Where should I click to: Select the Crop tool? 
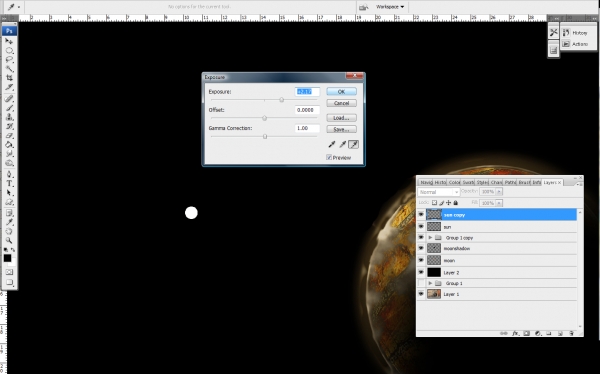click(x=9, y=78)
